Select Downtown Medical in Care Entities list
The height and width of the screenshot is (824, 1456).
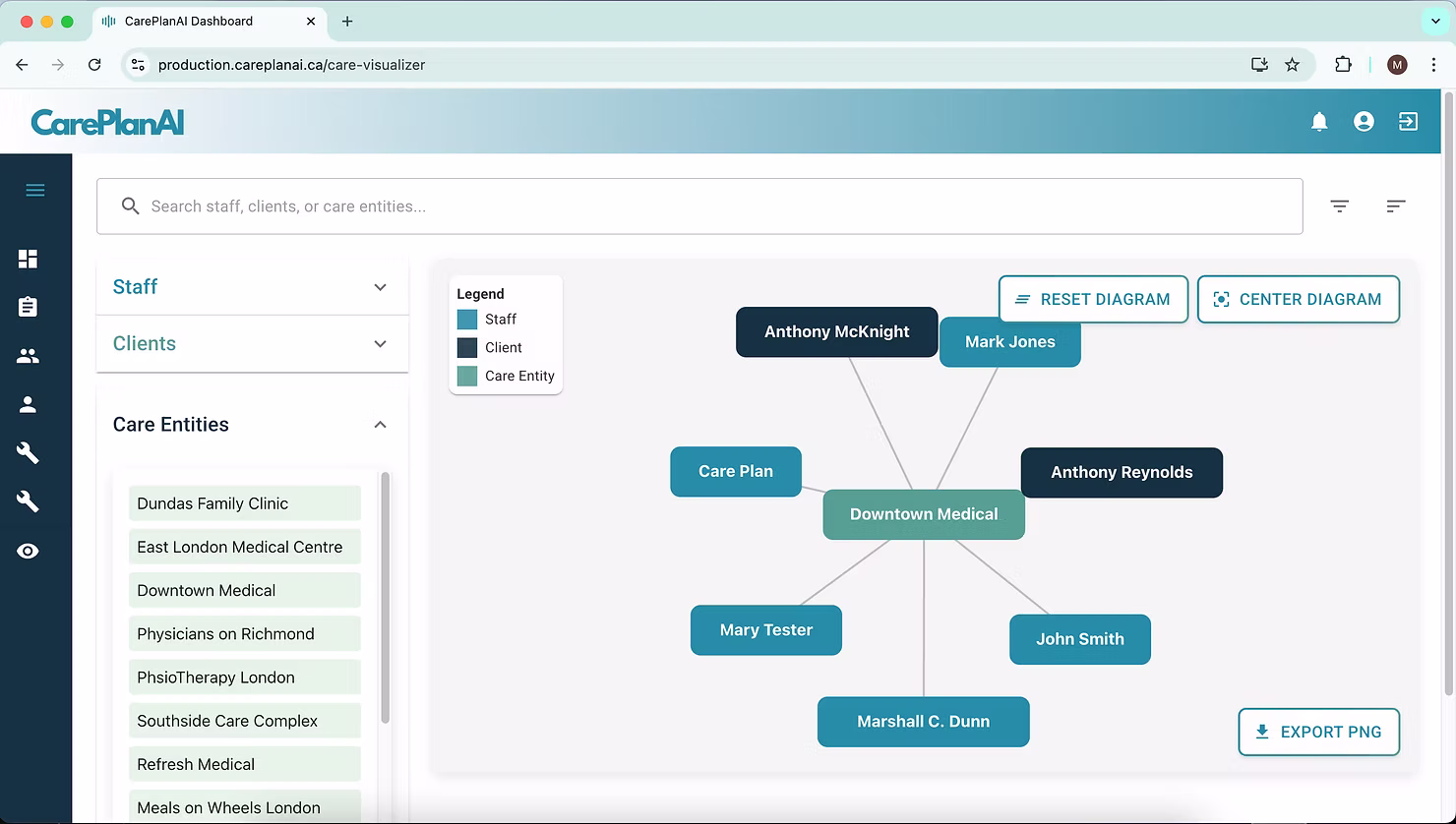(244, 590)
